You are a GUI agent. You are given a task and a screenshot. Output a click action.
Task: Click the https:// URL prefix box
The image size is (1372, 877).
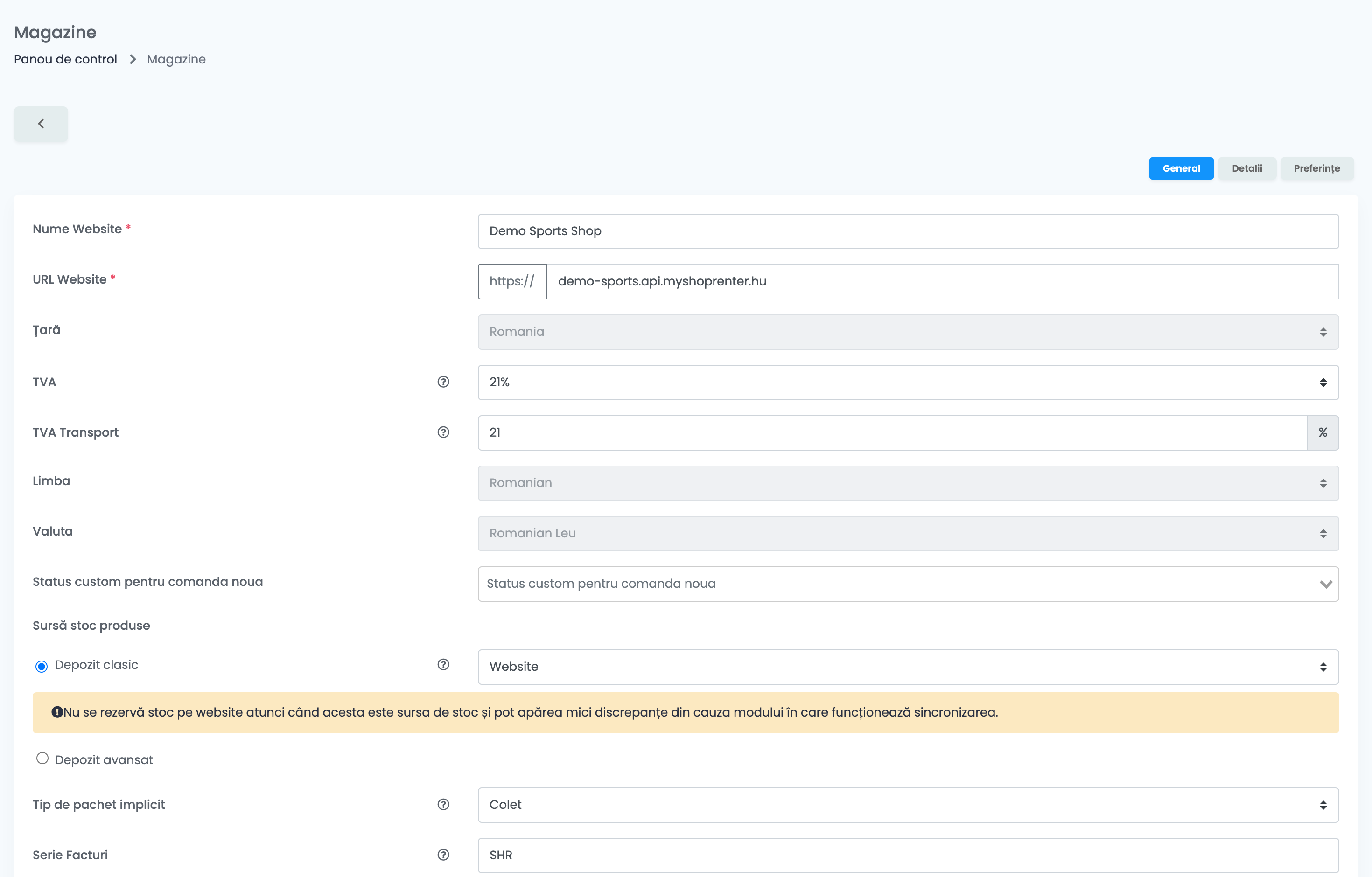pyautogui.click(x=512, y=281)
